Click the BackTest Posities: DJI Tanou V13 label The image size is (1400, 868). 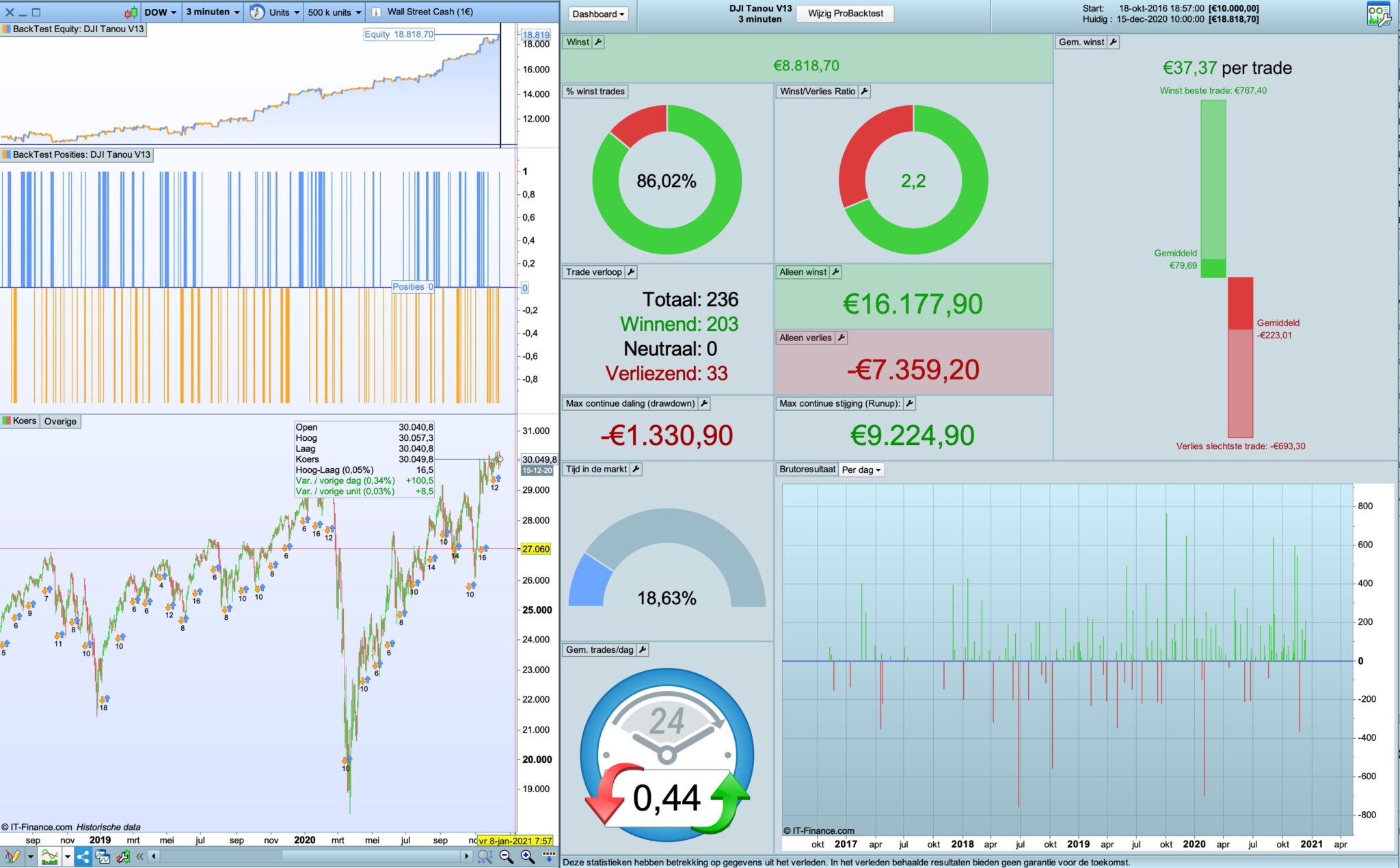pos(81,155)
